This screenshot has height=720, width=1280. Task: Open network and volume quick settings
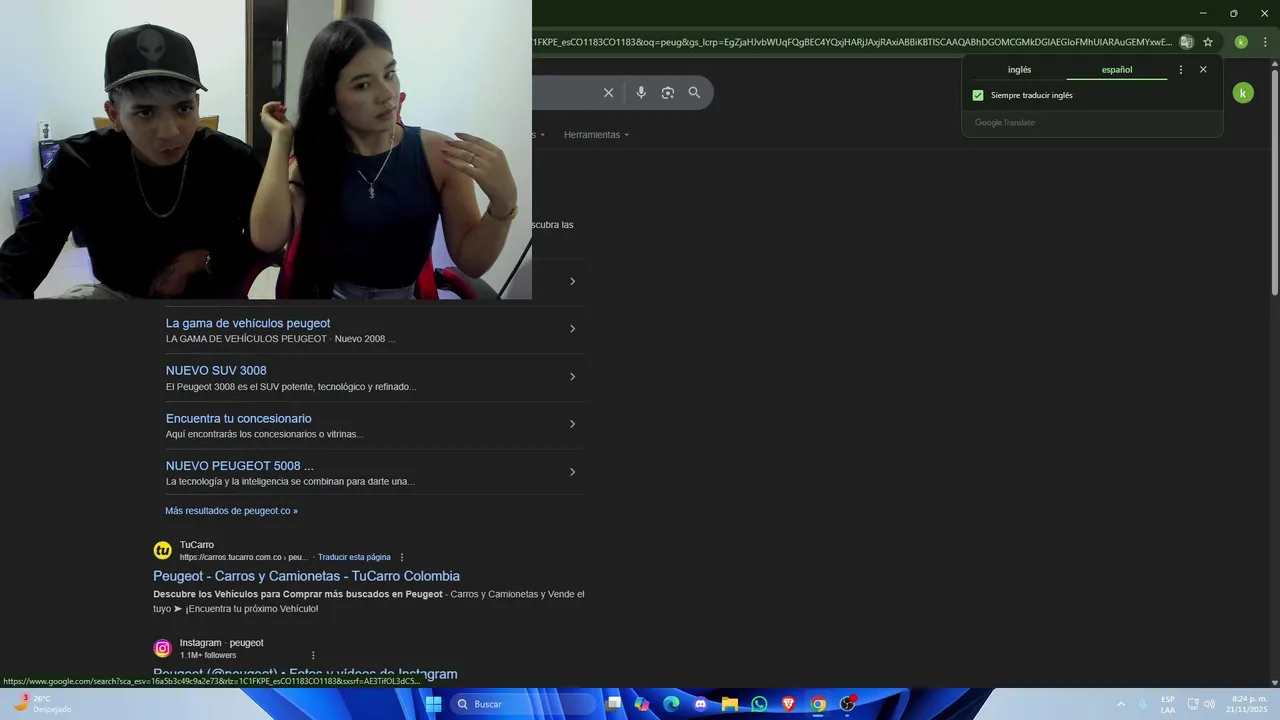[1201, 704]
